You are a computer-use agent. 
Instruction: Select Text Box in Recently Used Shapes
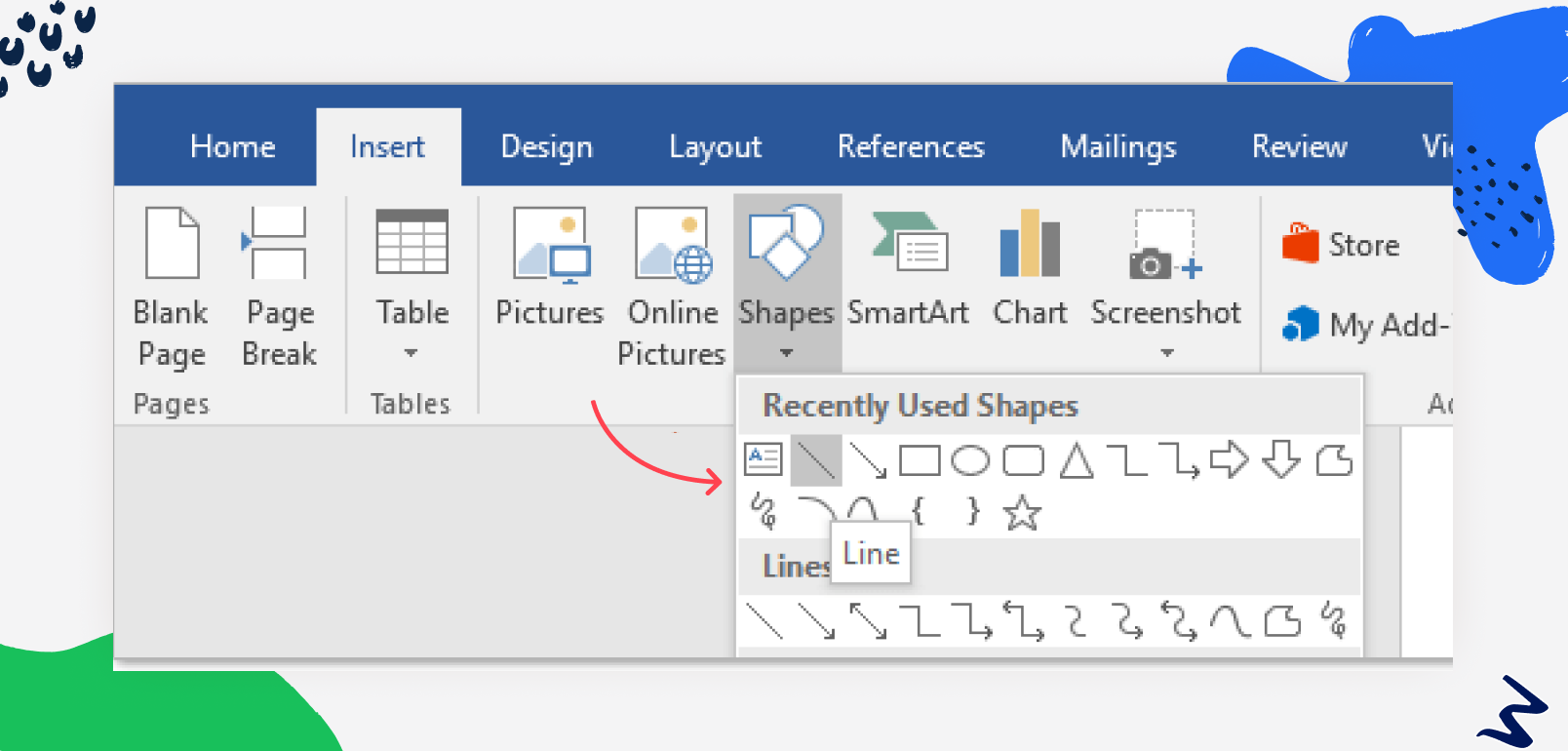pos(764,459)
